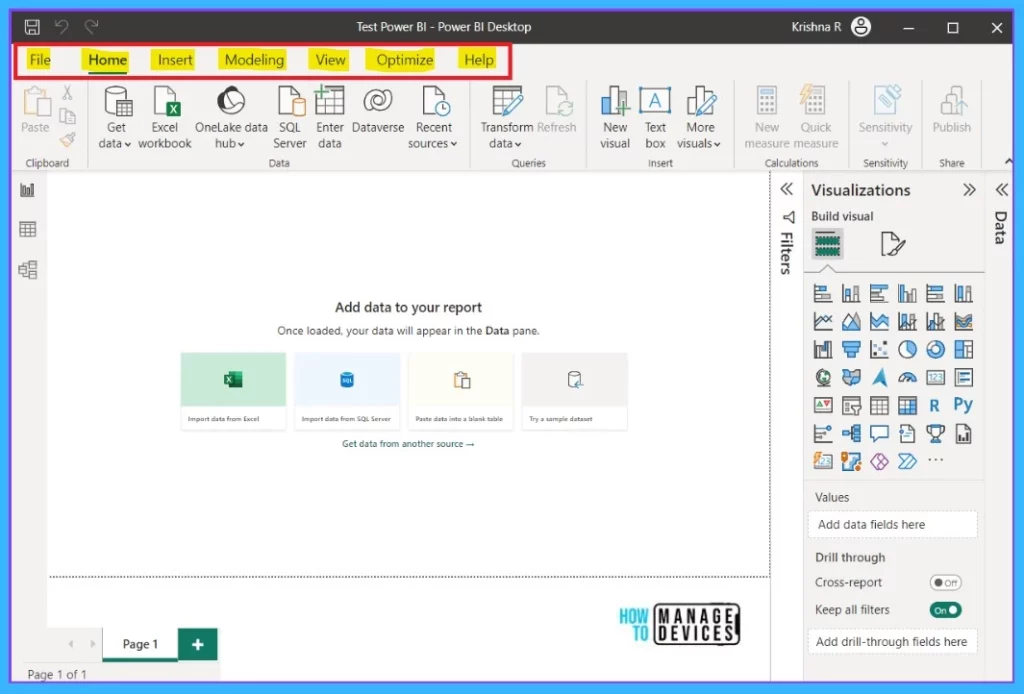Select the Map globe visual
Image resolution: width=1024 pixels, height=694 pixels.
coord(823,377)
